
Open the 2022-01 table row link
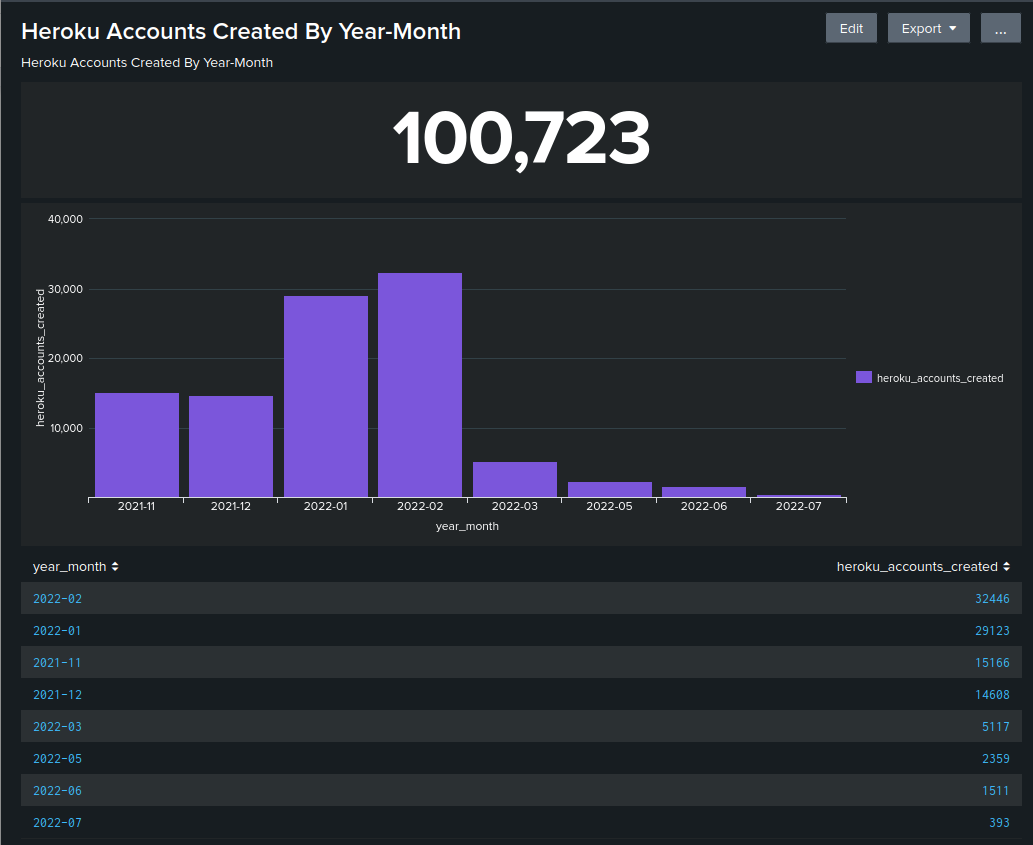coord(57,631)
